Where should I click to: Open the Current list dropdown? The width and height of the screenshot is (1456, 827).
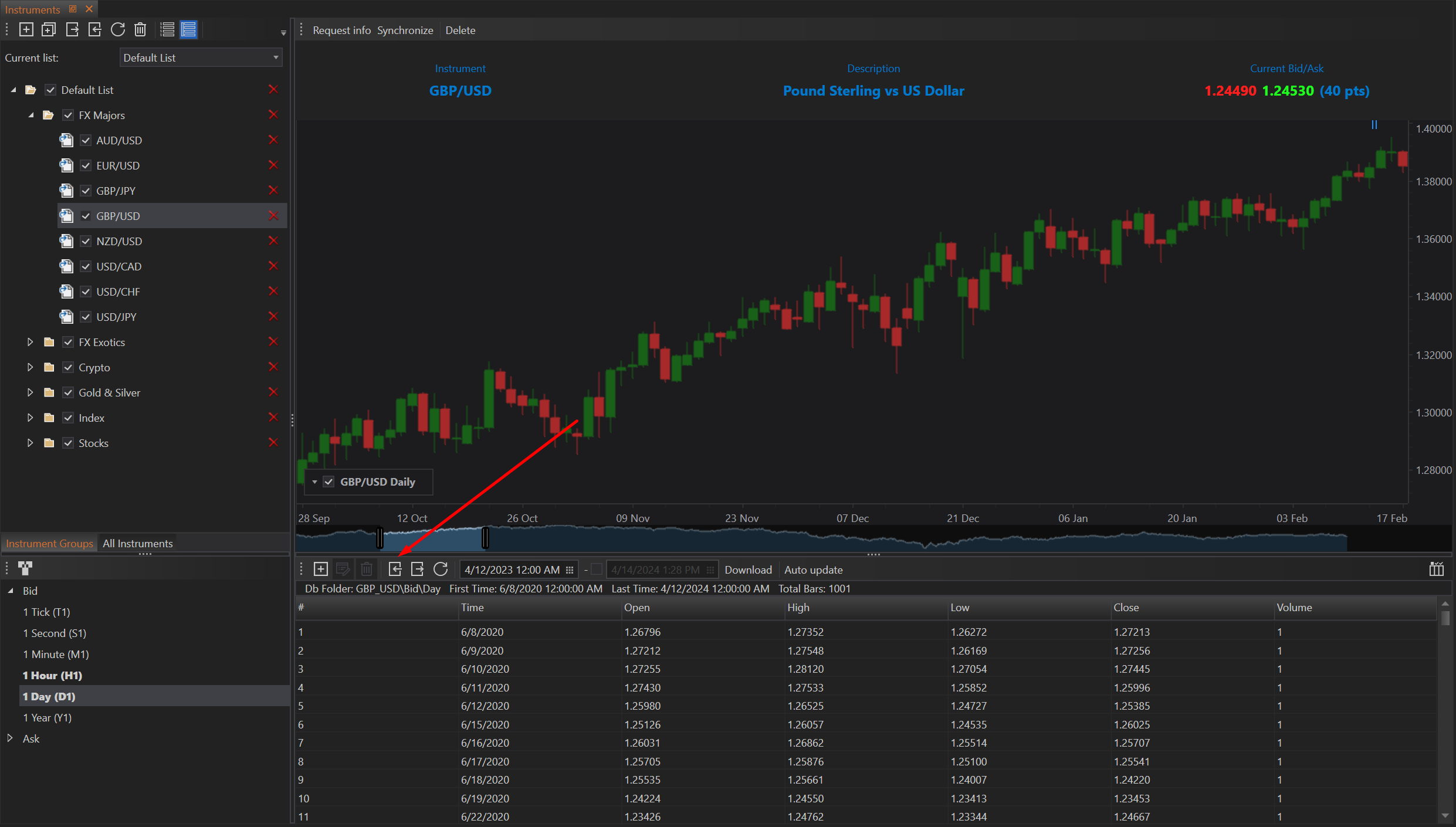[201, 57]
